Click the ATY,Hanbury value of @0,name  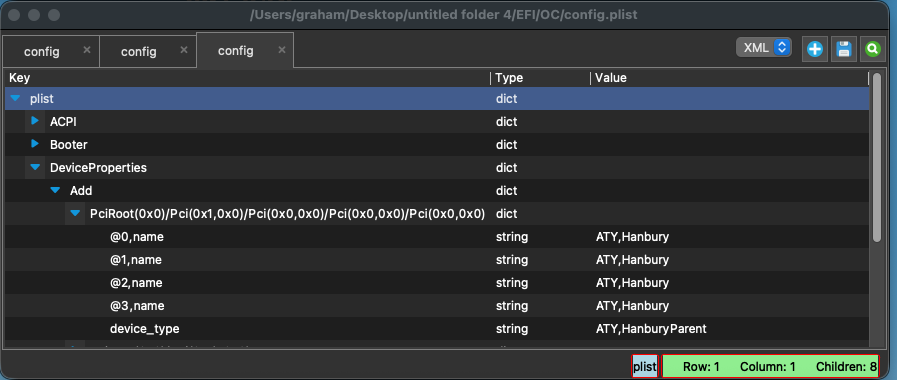[x=632, y=237]
